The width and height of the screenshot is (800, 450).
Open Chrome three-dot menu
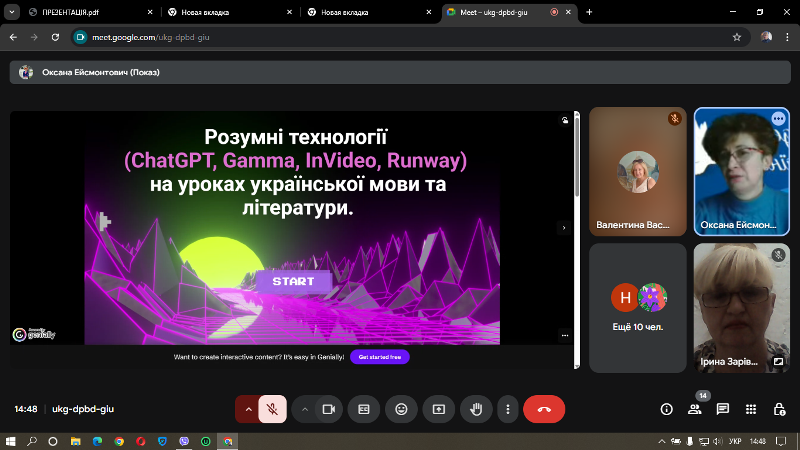pos(787,37)
